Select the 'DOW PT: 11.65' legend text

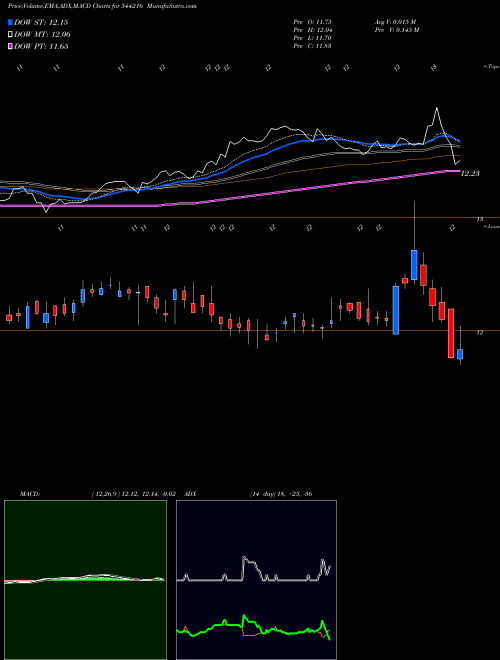[x=41, y=46]
